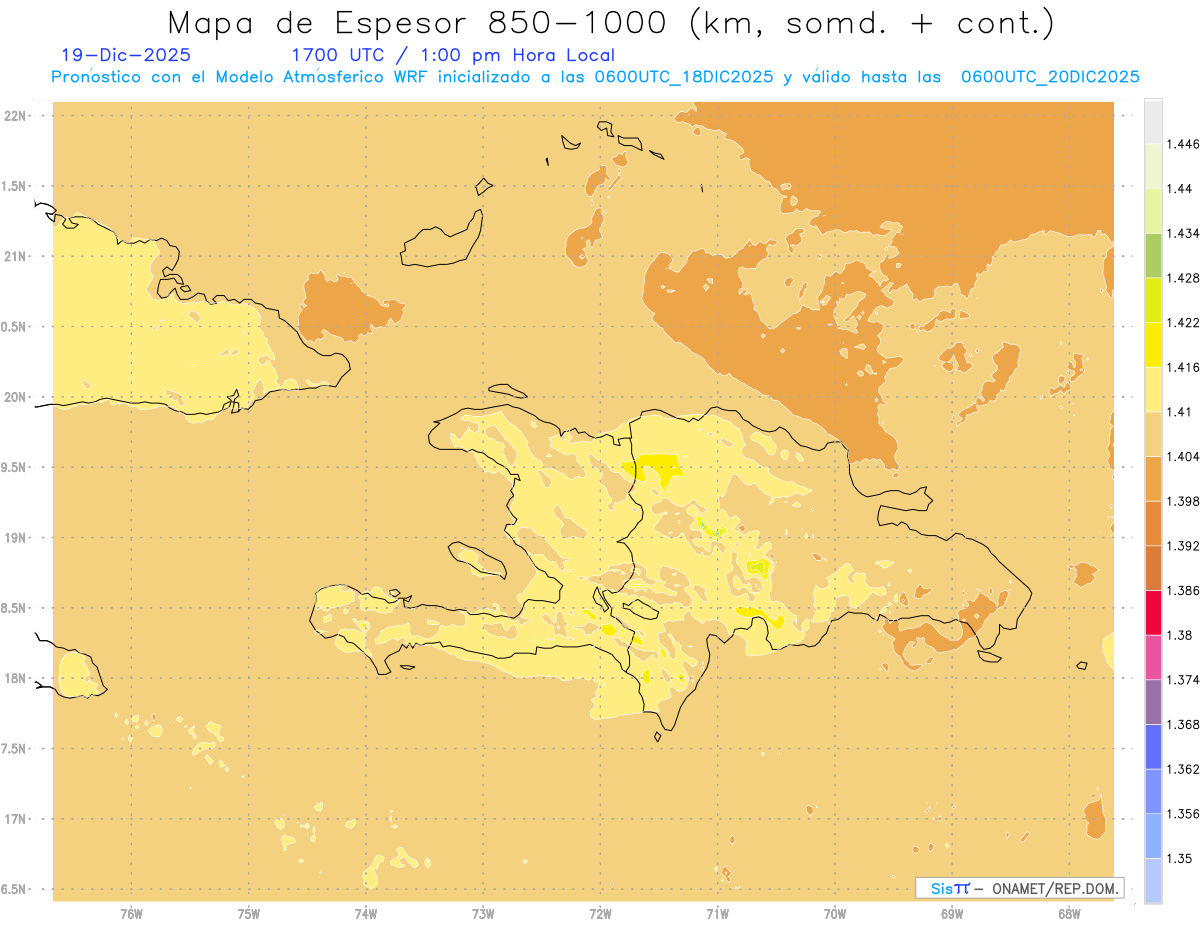
Task: Click the '71W' longitude label
Action: (x=717, y=914)
